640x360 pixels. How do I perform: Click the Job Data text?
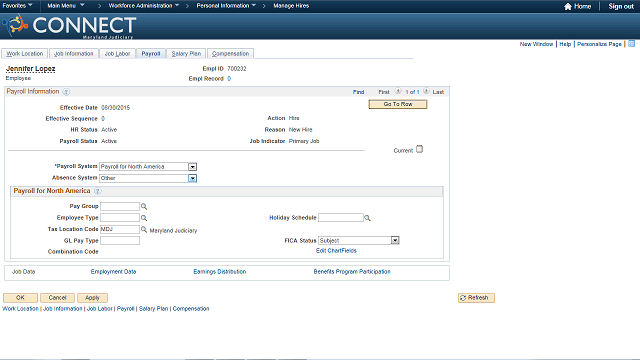click(x=23, y=271)
